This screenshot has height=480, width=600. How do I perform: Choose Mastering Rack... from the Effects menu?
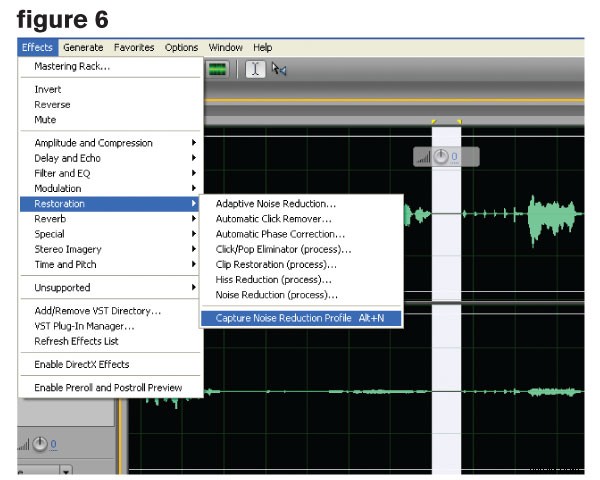pos(110,66)
